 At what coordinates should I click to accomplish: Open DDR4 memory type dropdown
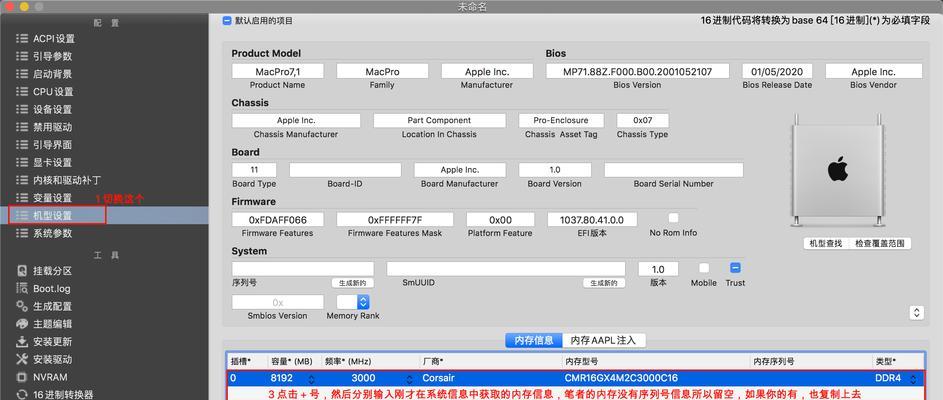(x=914, y=379)
